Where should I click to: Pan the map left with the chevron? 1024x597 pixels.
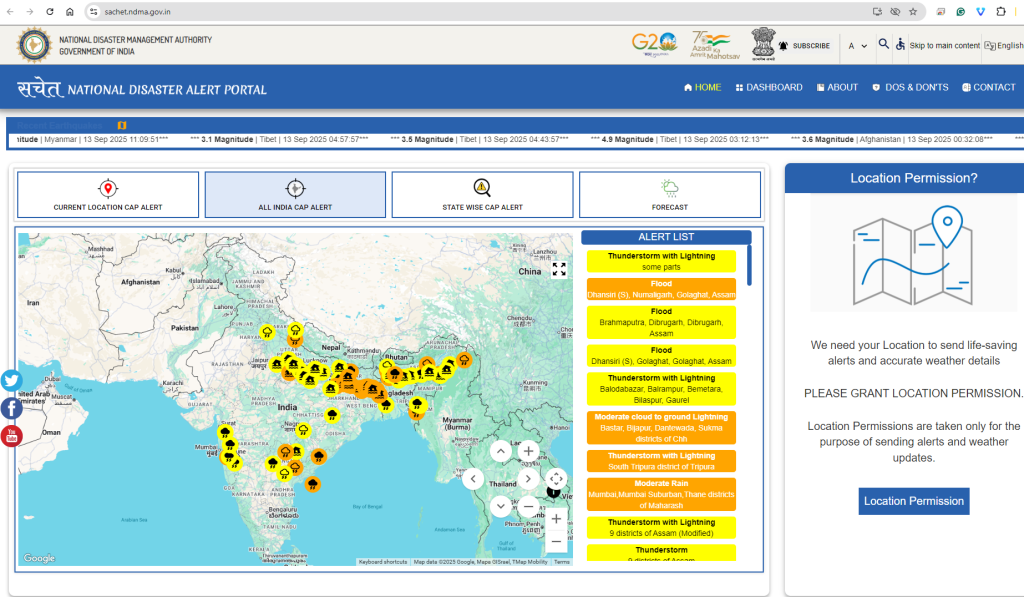473,479
